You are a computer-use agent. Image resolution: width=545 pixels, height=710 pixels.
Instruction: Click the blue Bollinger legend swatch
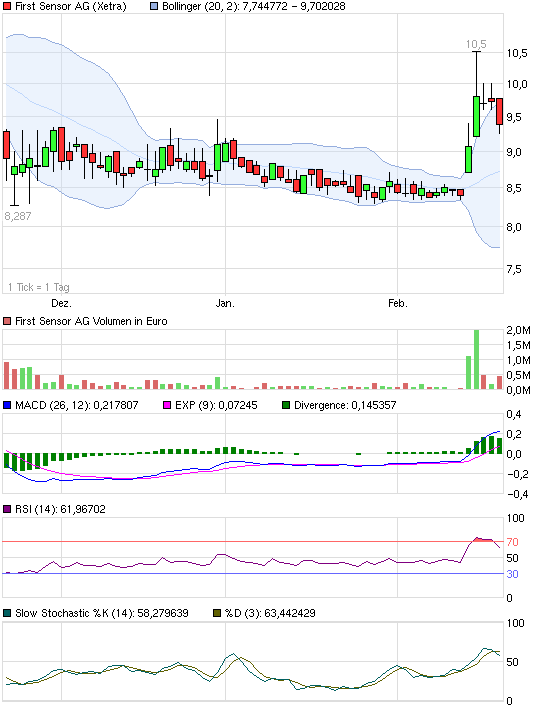[154, 7]
